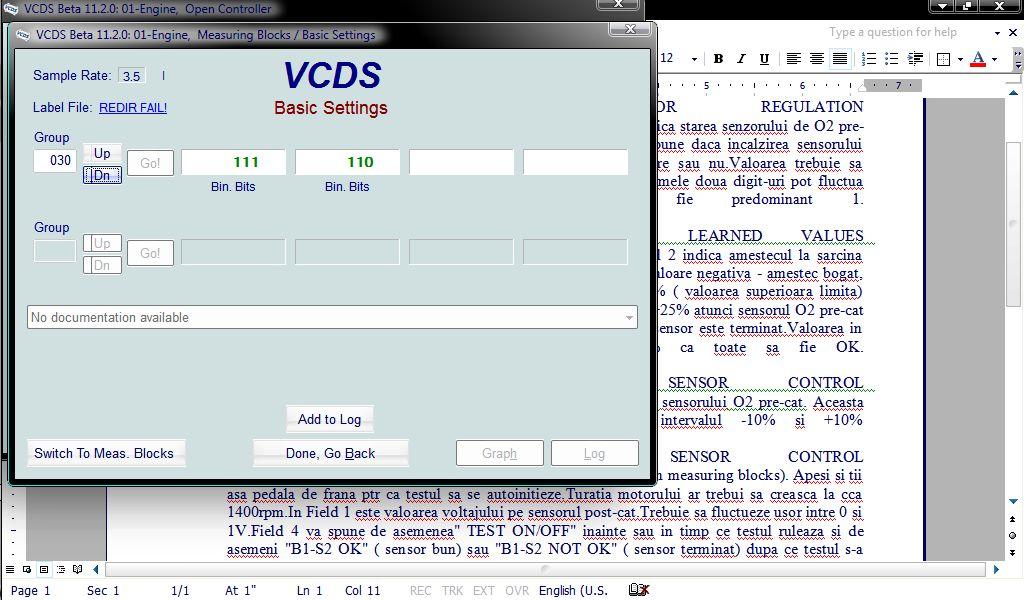This screenshot has width=1024, height=600.
Task: Toggle REC macro recording indicator
Action: (421, 590)
